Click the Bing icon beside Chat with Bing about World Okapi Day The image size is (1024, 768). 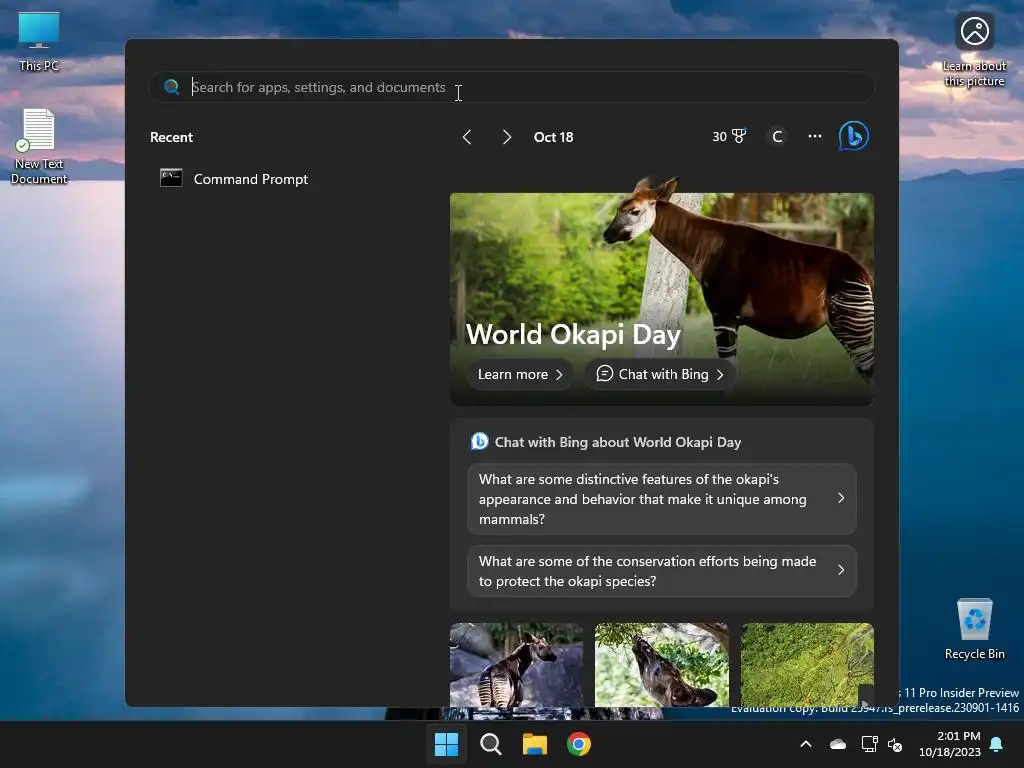[479, 441]
